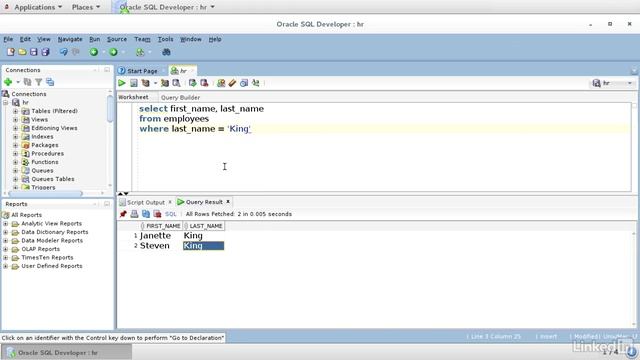Open the Navigate menu
640x360 pixels.
pos(70,39)
